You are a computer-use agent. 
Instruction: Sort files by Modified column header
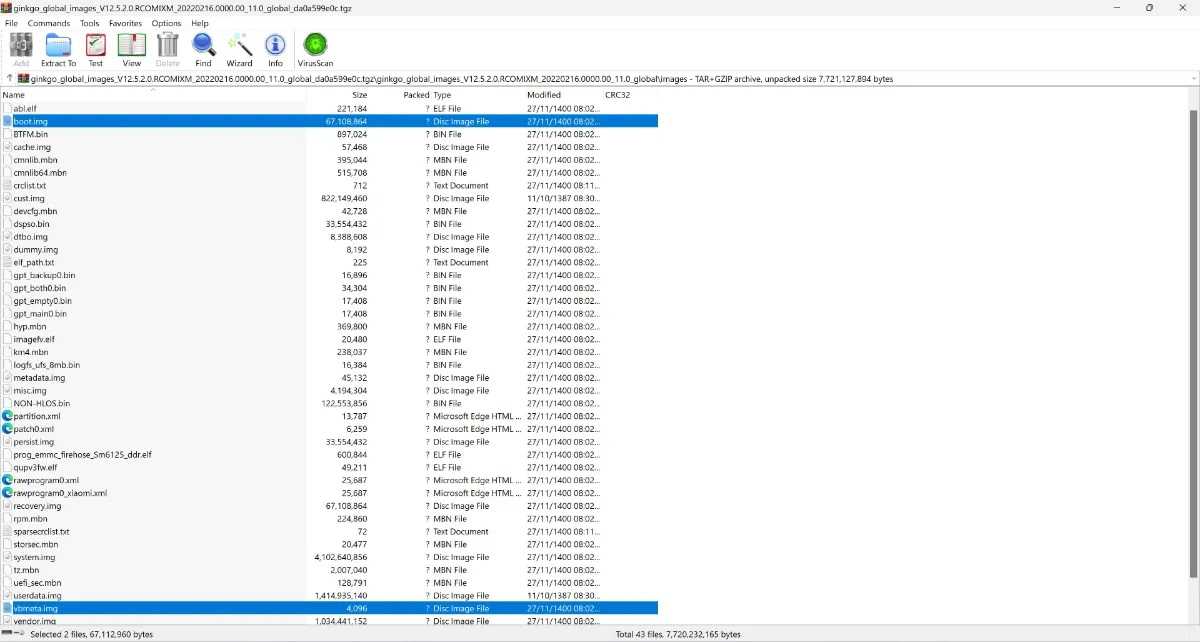coord(544,95)
